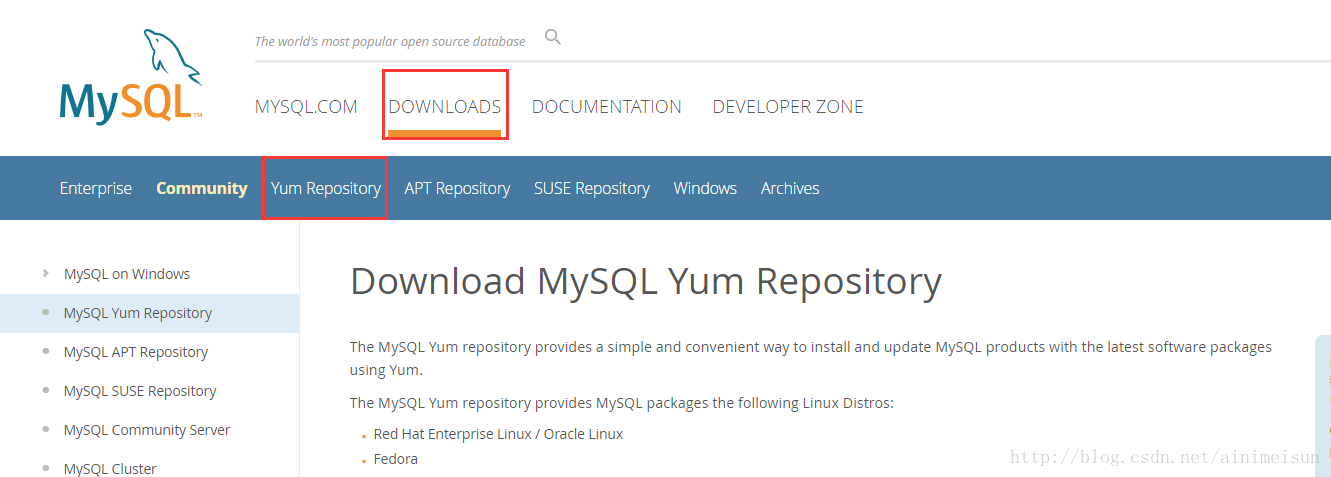The height and width of the screenshot is (477, 1331).
Task: Select Enterprise in the blue bar
Action: coord(96,188)
